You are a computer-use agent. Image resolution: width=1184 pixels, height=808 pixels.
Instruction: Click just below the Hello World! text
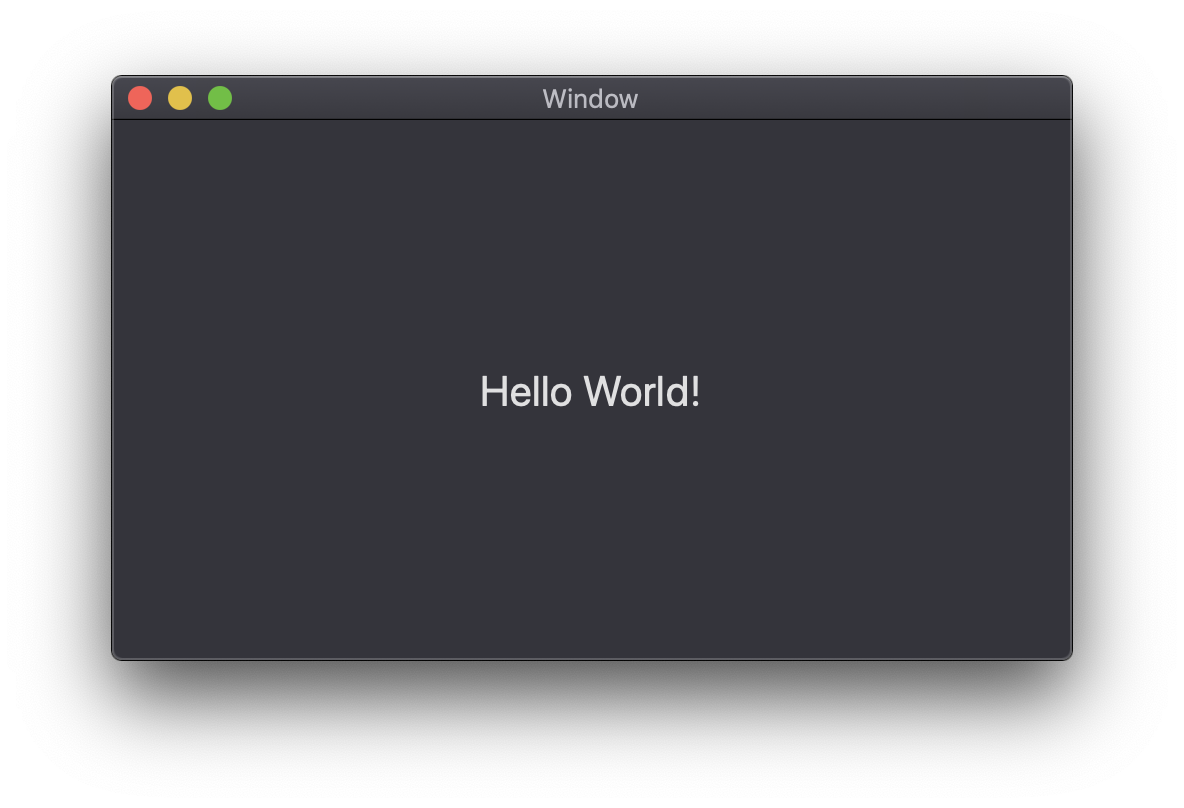coord(590,425)
